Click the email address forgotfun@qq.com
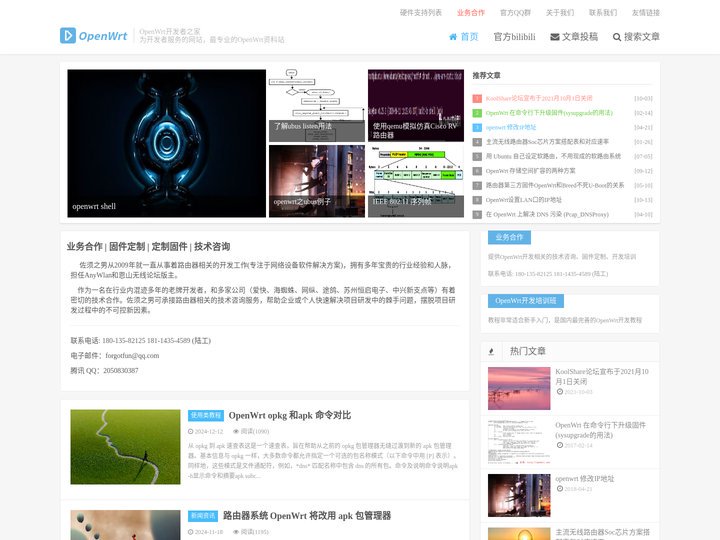This screenshot has width=720, height=540. point(132,355)
